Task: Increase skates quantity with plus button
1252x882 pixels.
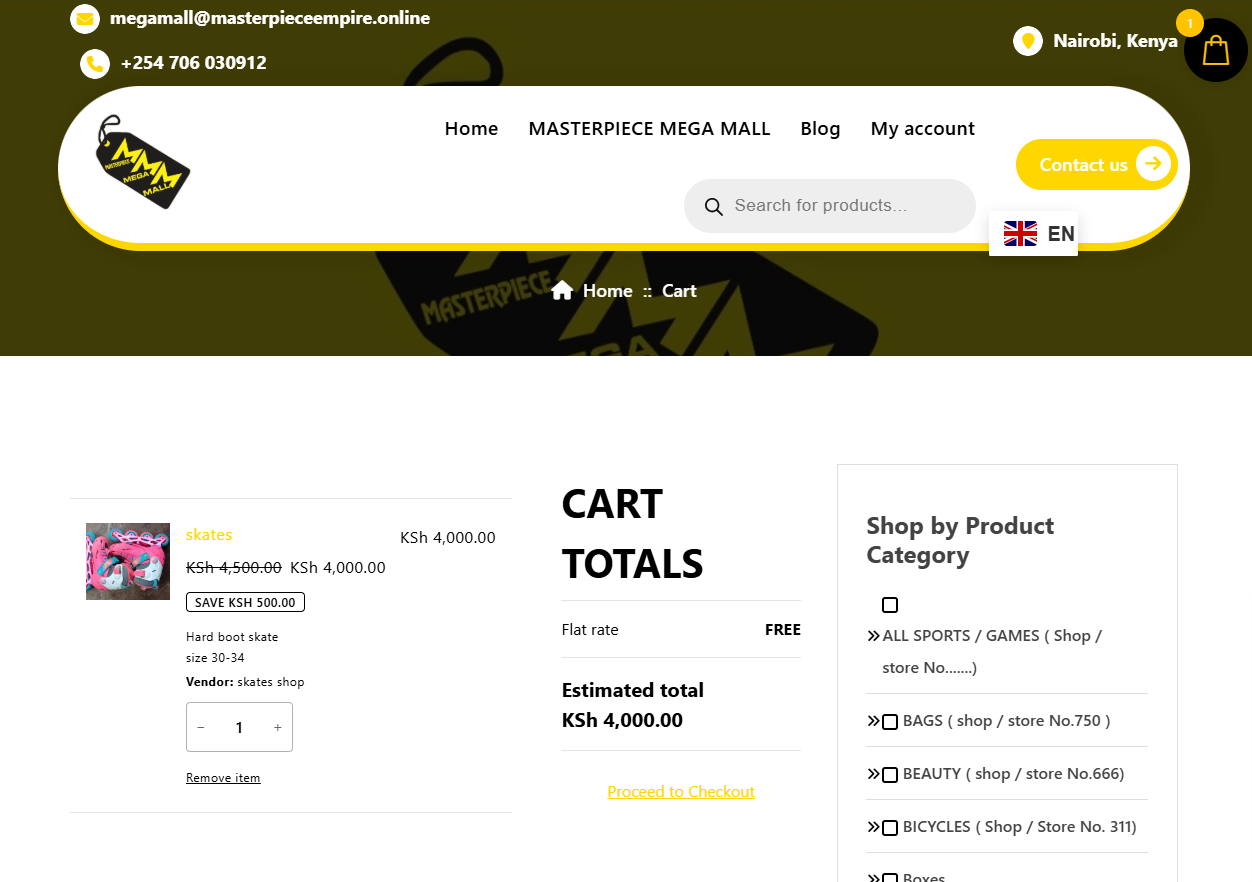Action: click(278, 728)
